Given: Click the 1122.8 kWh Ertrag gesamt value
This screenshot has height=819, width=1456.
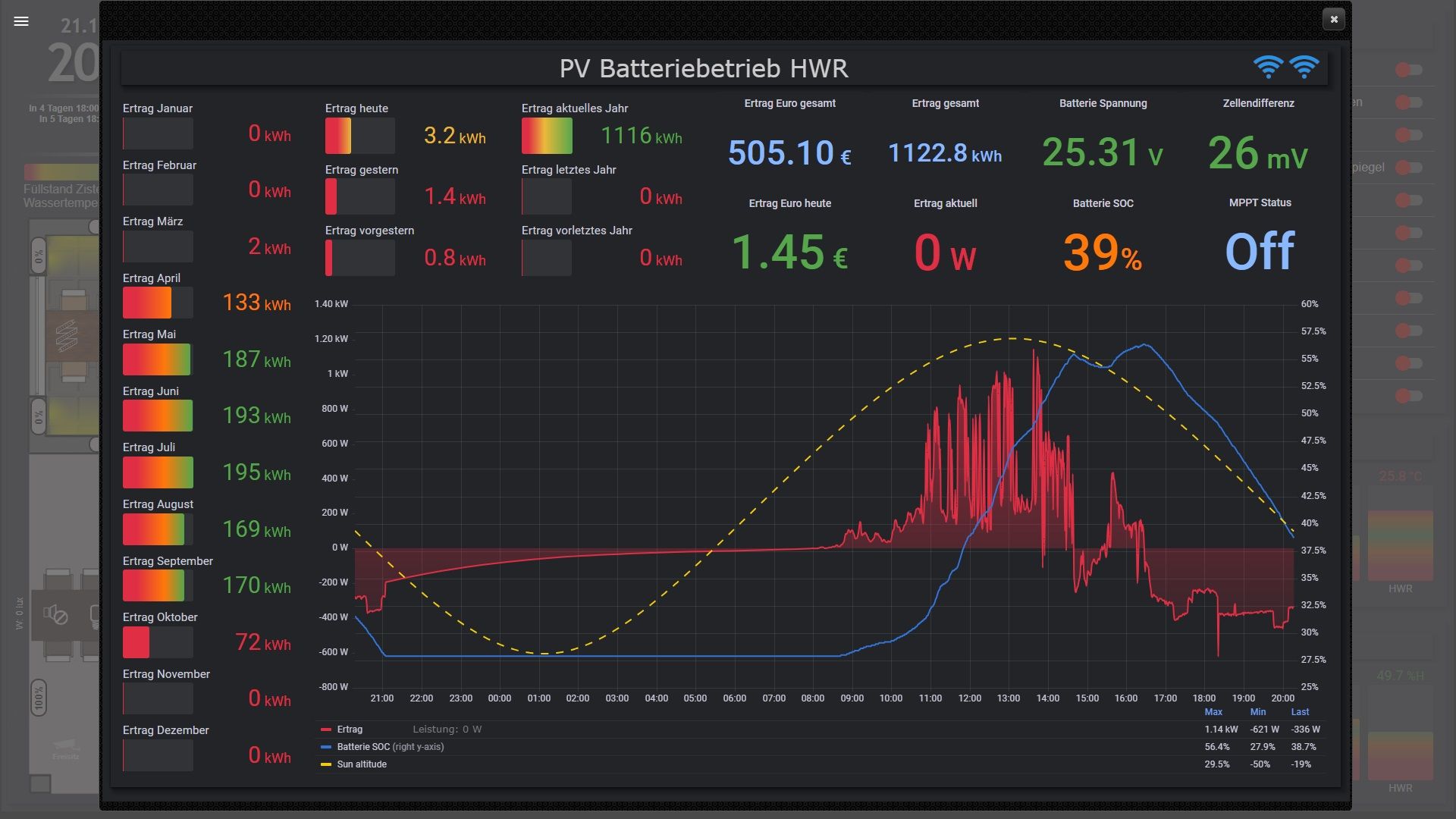Looking at the screenshot, I should click(945, 154).
